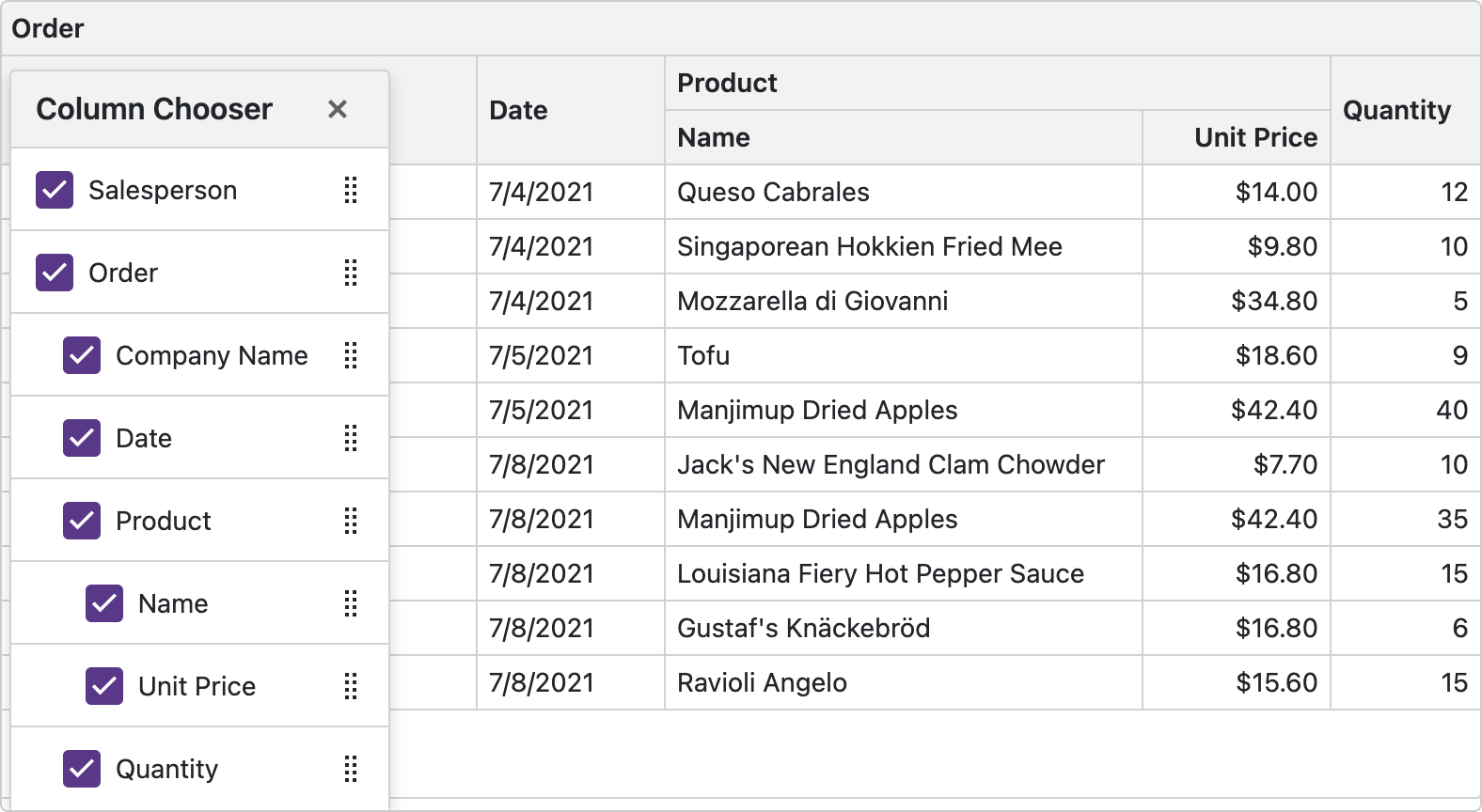The width and height of the screenshot is (1482, 812).
Task: Toggle the Order group checkbox
Action: 55,273
